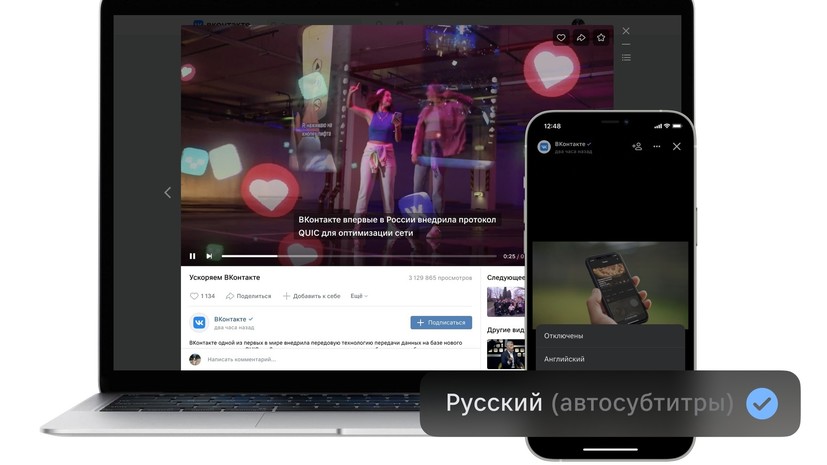Select Русский (автосубтитры) option
Viewport: 827px width, 465px height.
610,403
